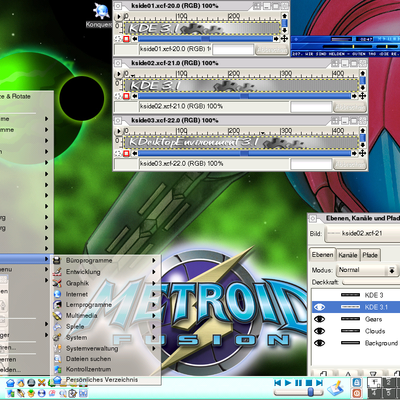Open blue home folder icon in panel
The height and width of the screenshot is (400, 400).
click(x=10, y=383)
